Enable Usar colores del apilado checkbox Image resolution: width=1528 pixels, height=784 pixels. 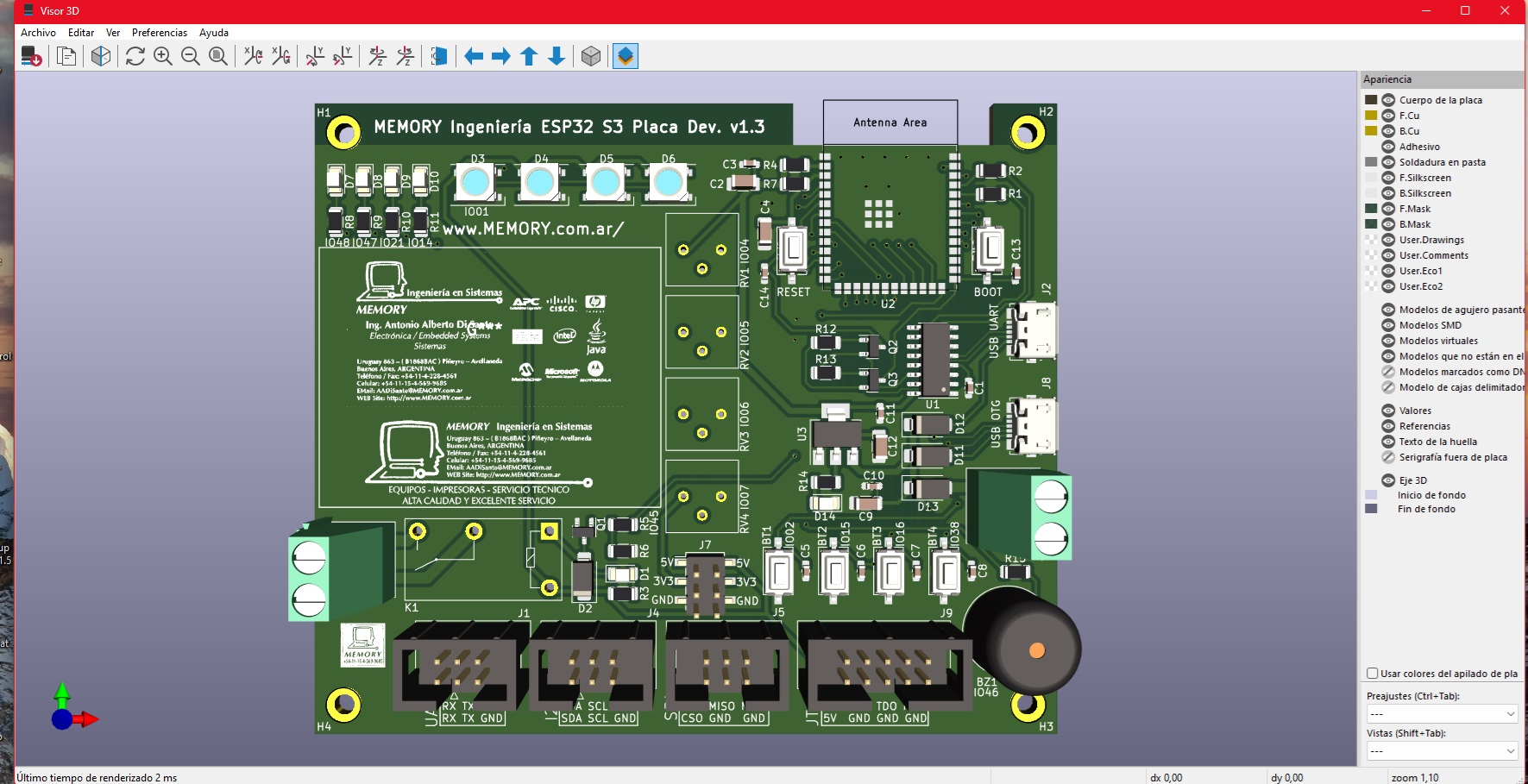[1371, 674]
